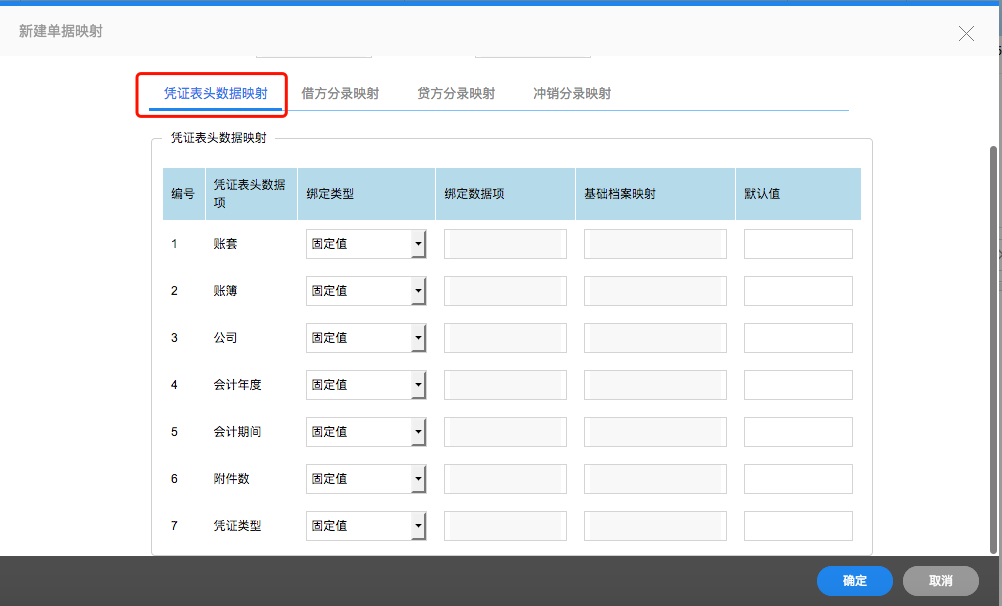Click 绑定数据项 field for 账簿 row
The image size is (1002, 606).
coord(505,291)
